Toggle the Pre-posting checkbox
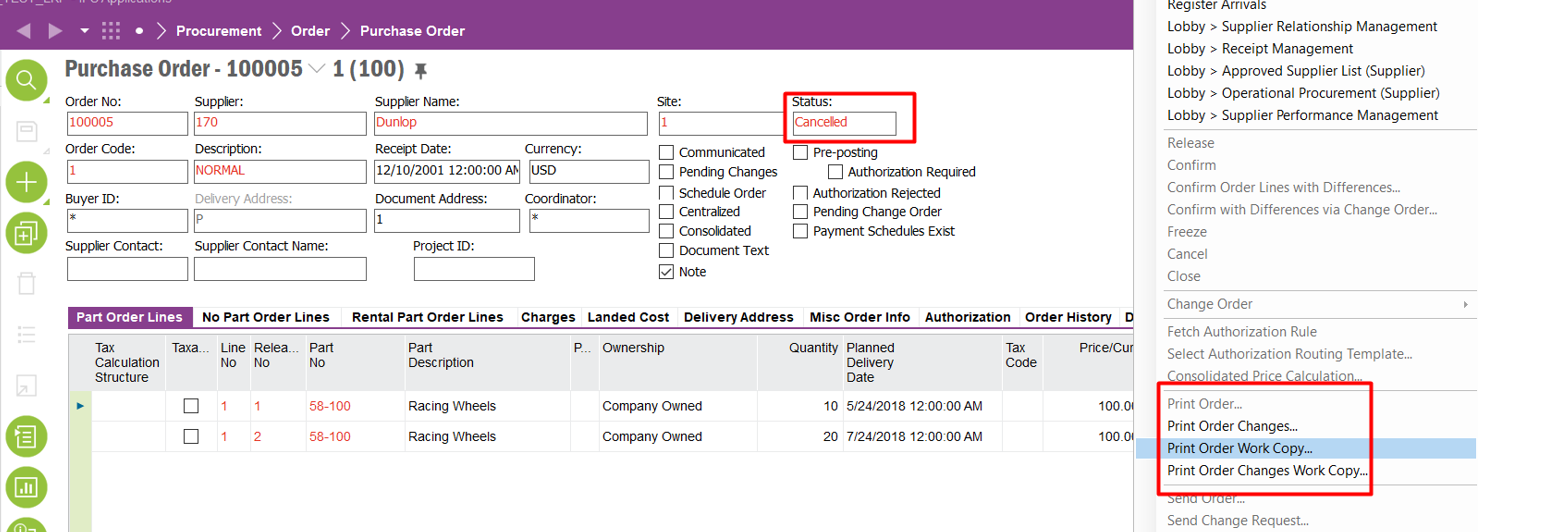Viewport: 1548px width, 532px height. [801, 153]
